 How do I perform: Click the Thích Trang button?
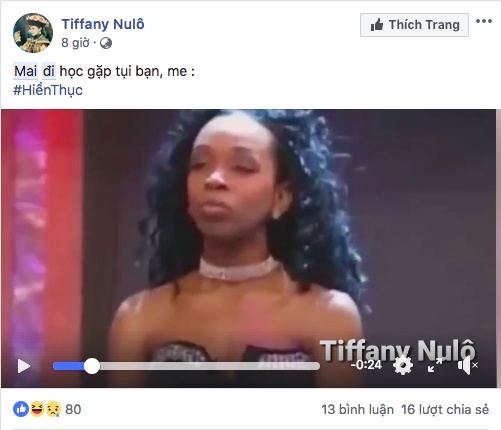tap(414, 25)
